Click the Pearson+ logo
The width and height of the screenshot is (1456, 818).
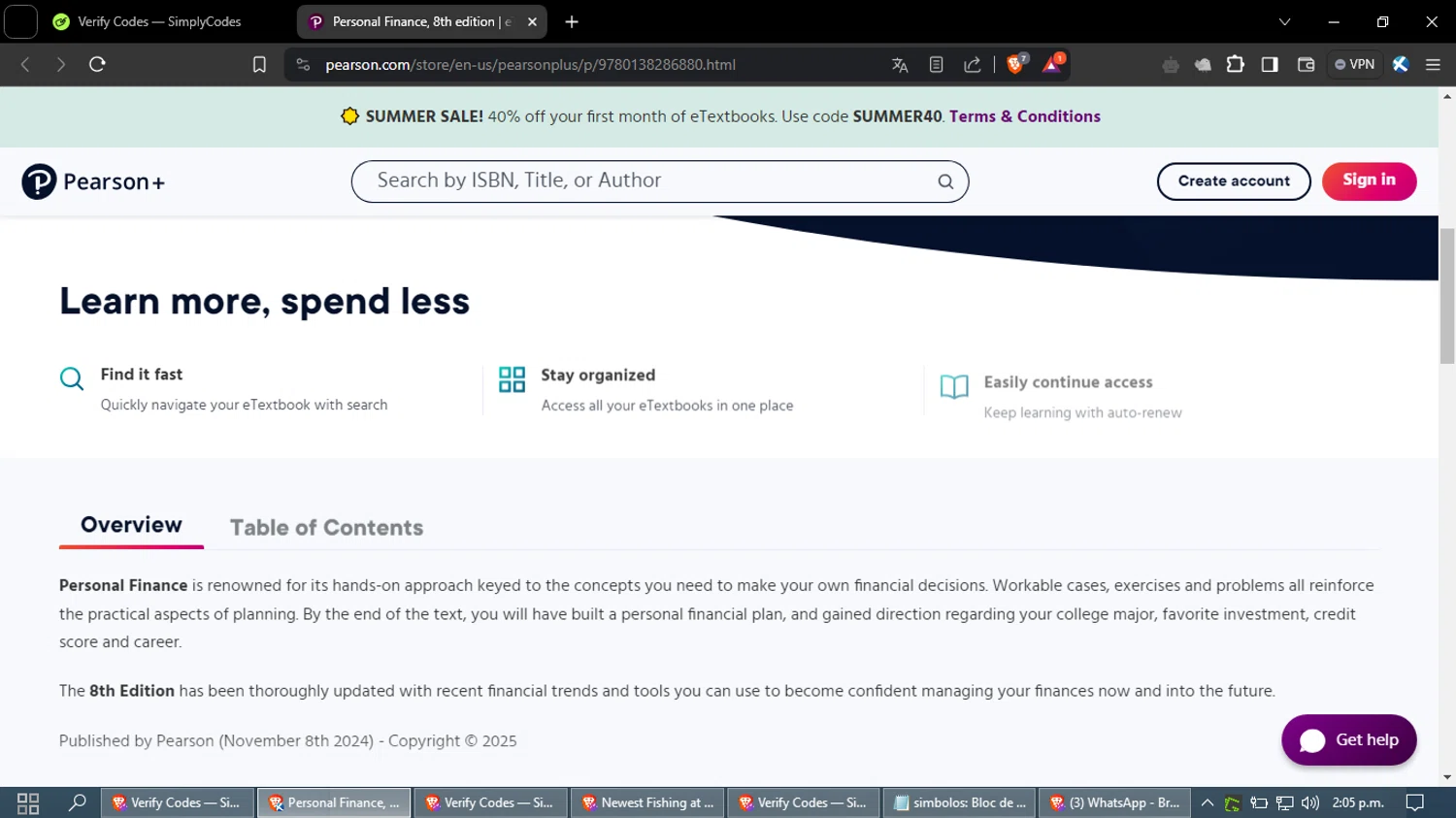coord(93,181)
